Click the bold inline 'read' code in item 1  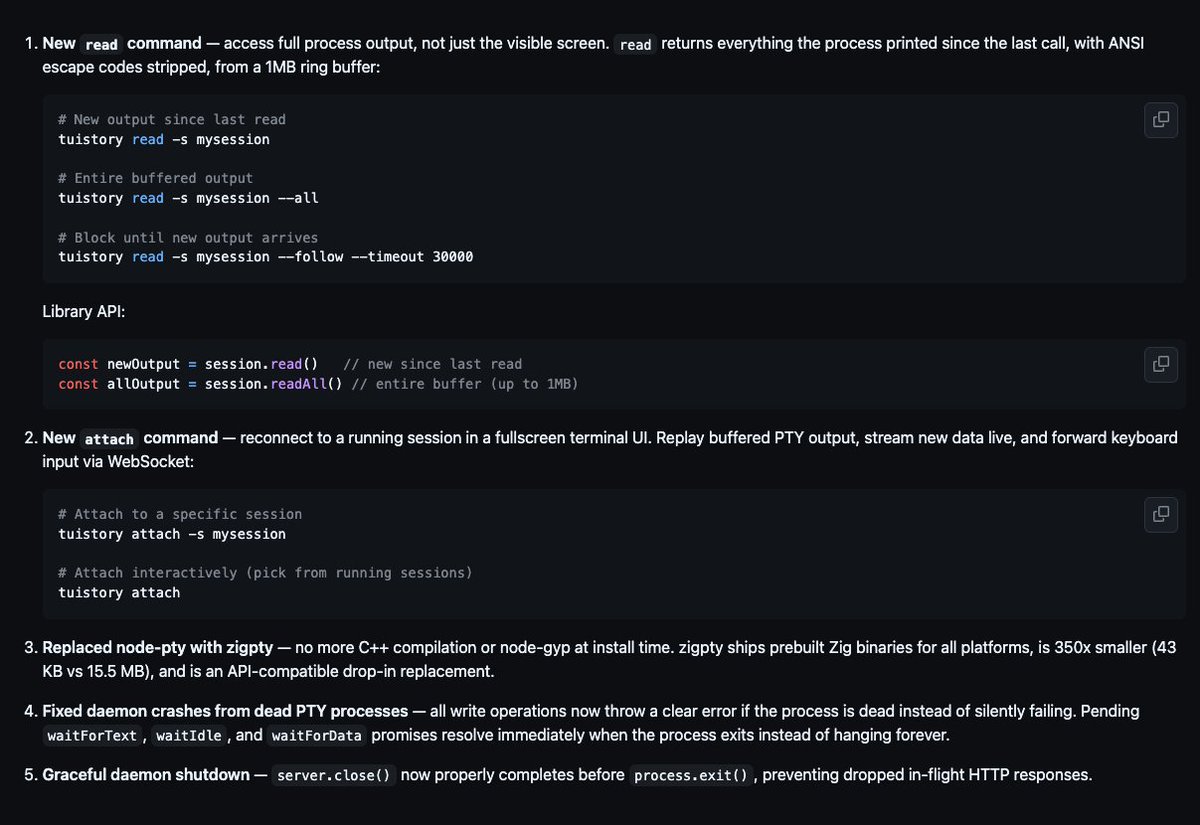[101, 44]
